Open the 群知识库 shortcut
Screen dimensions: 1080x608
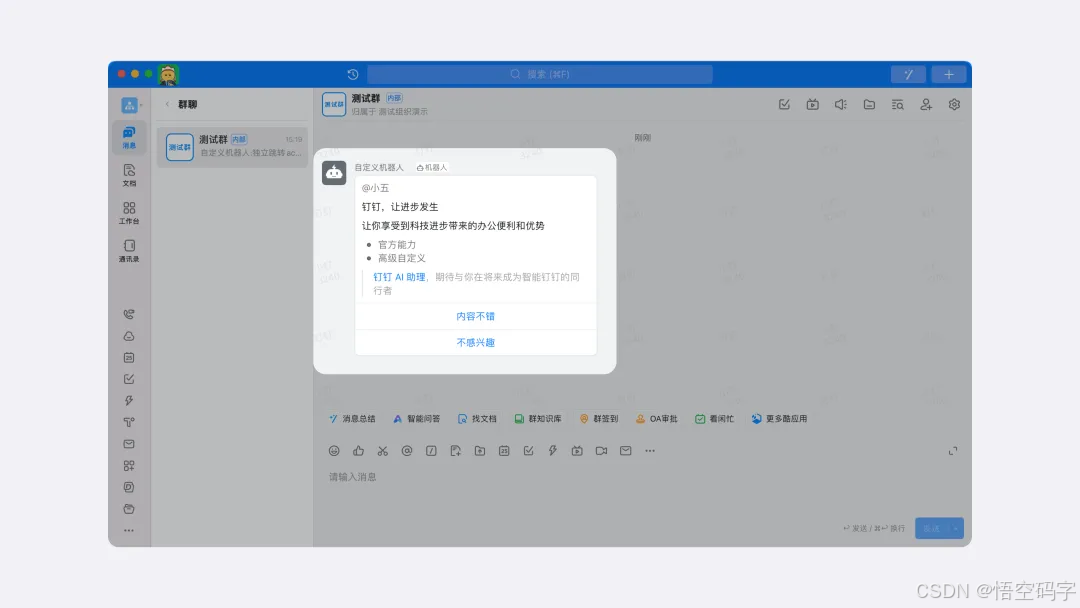coord(538,419)
